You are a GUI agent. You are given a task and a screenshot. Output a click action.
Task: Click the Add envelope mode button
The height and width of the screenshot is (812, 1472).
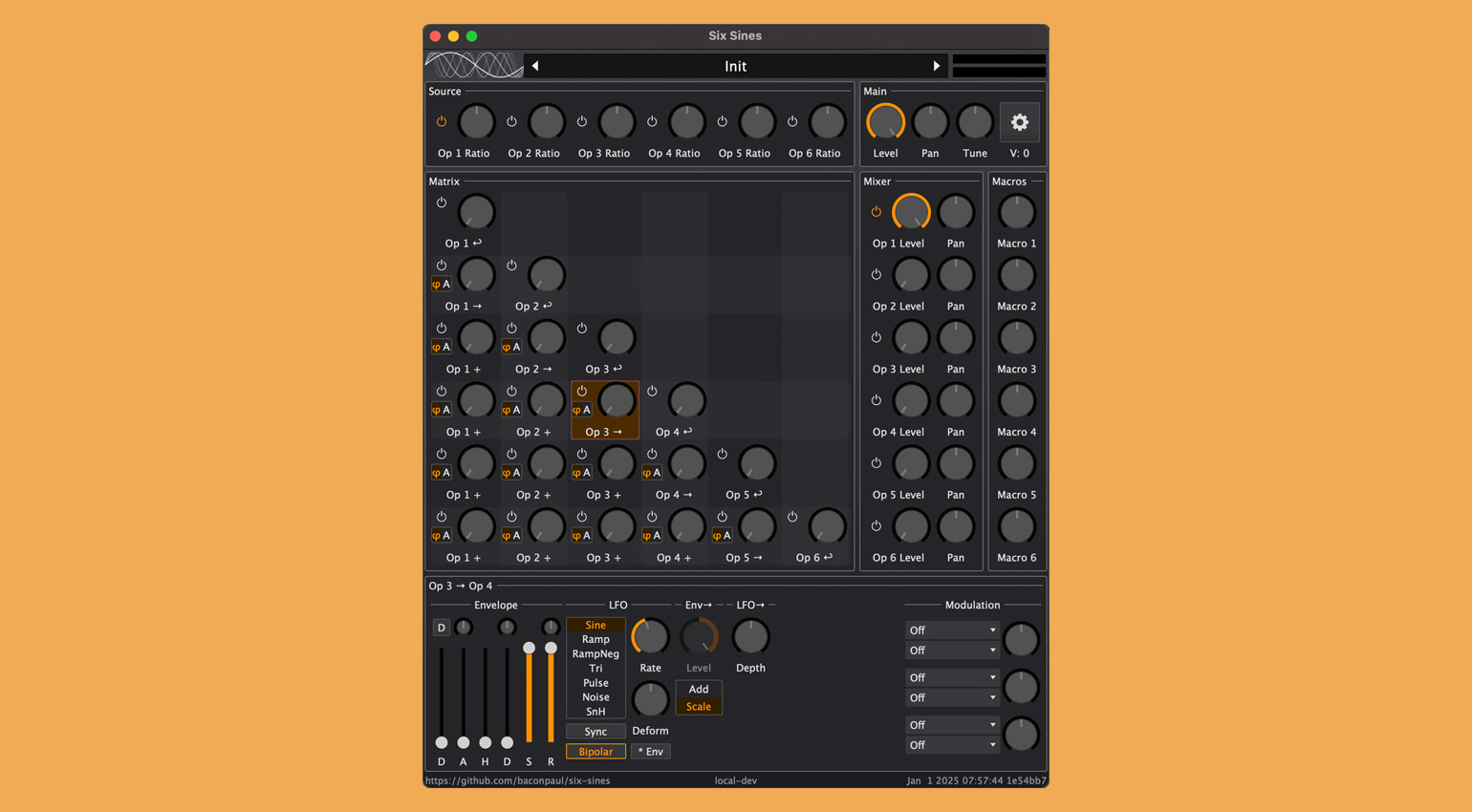coord(699,690)
